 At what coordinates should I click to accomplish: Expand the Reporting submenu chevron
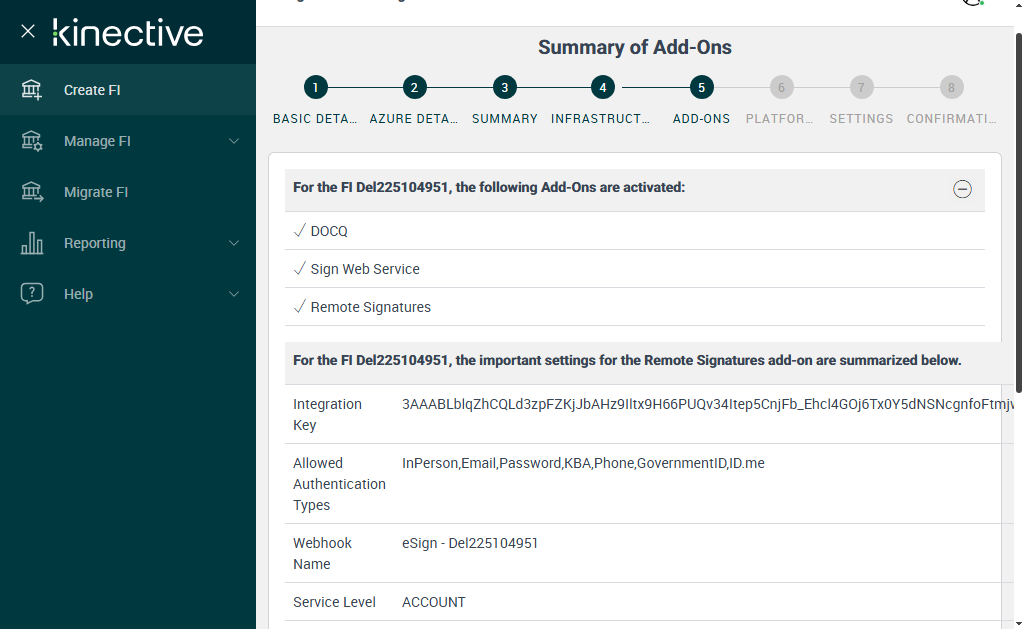tap(234, 243)
